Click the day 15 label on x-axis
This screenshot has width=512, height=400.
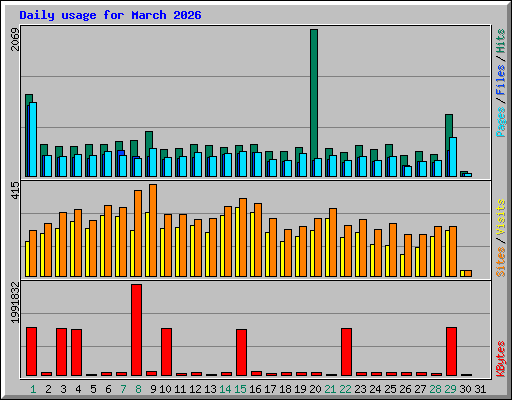(240, 389)
